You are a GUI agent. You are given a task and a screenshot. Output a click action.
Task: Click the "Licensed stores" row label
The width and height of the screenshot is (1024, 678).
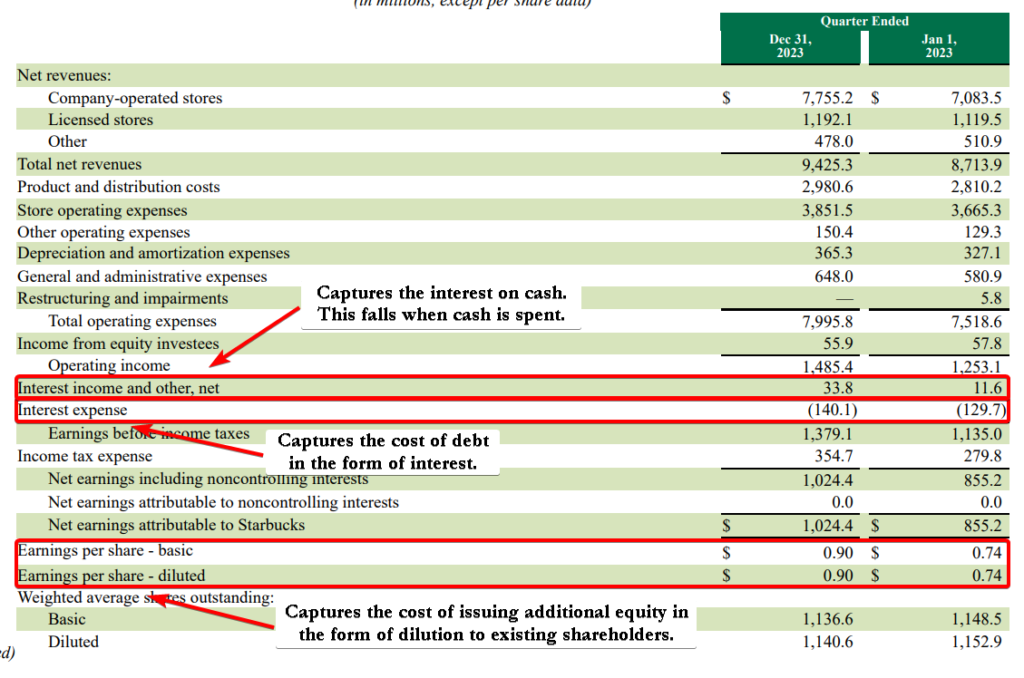click(x=101, y=120)
